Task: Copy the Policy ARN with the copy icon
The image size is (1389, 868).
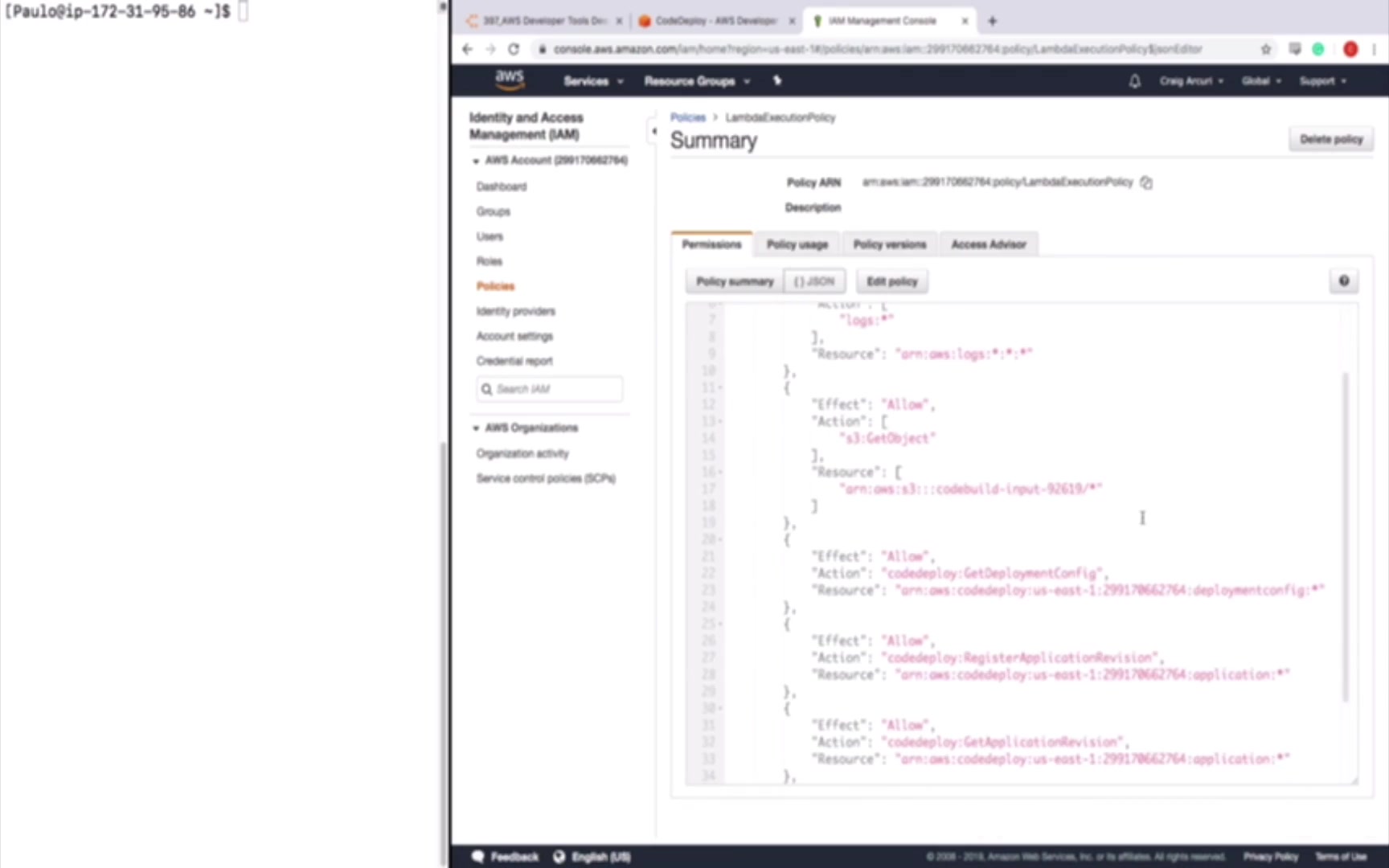Action: pyautogui.click(x=1146, y=182)
